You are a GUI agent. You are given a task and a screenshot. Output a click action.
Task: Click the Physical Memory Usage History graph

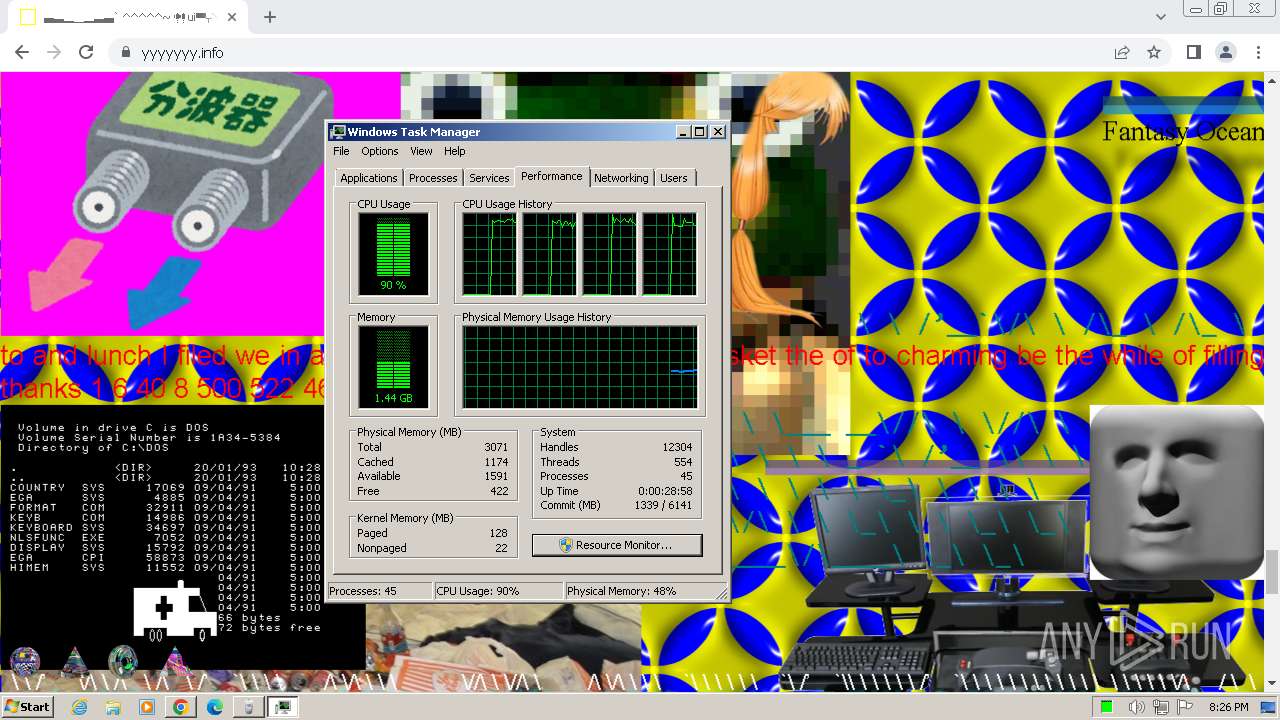click(x=580, y=367)
